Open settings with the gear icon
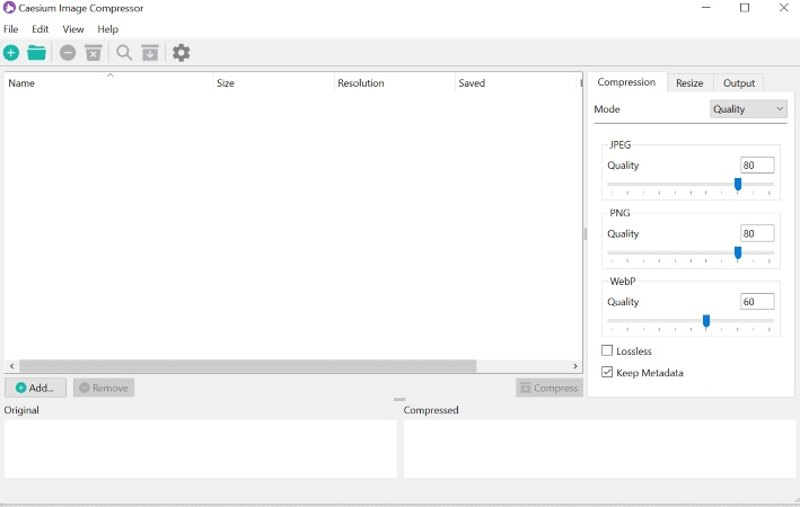The height and width of the screenshot is (507, 800). (x=181, y=53)
